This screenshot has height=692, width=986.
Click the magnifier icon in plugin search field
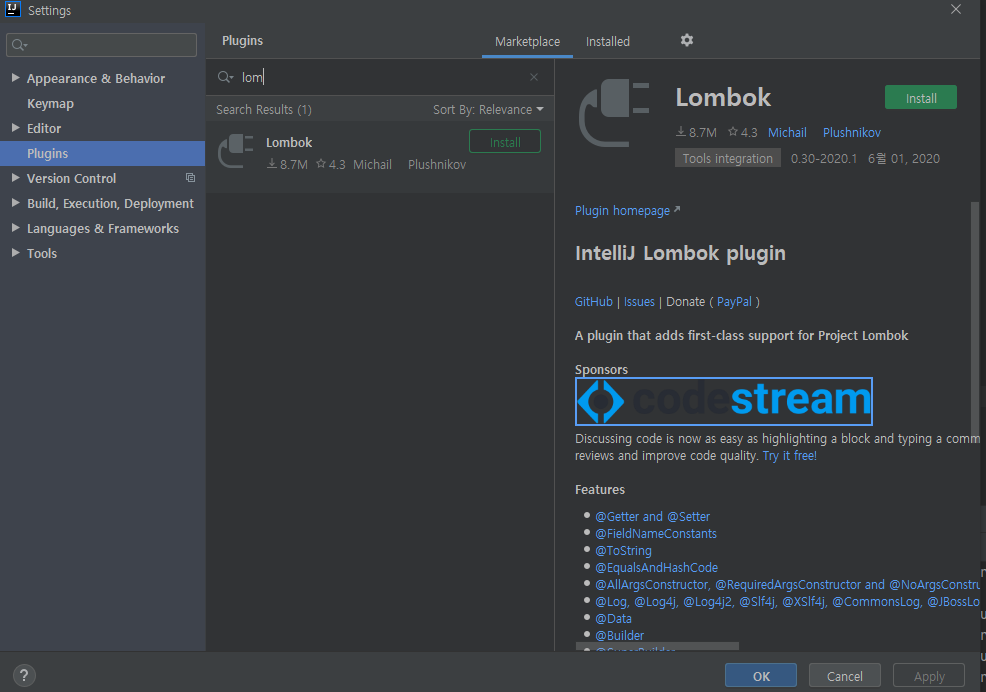tap(225, 77)
